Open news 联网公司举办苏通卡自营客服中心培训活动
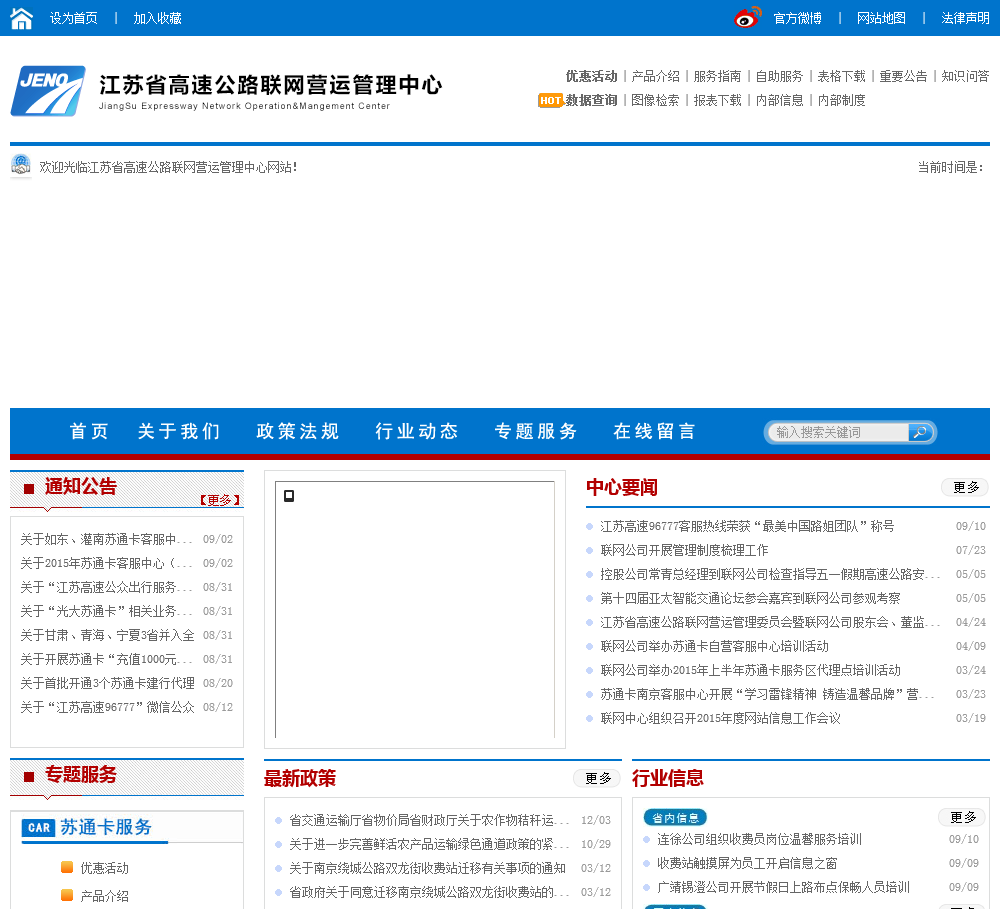This screenshot has height=909, width=1000. click(714, 646)
